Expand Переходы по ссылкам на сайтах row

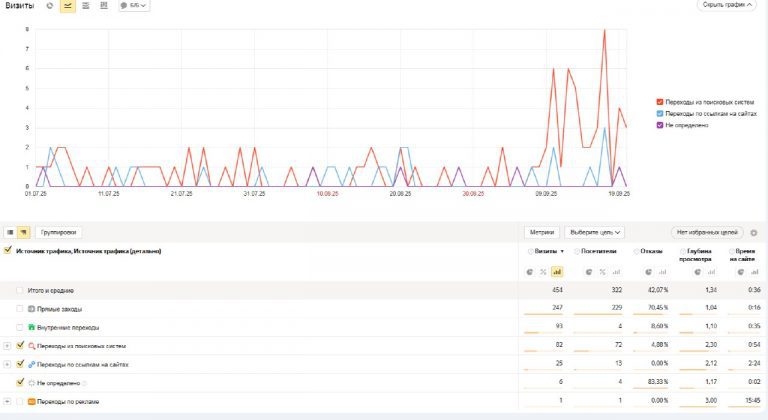click(7, 364)
